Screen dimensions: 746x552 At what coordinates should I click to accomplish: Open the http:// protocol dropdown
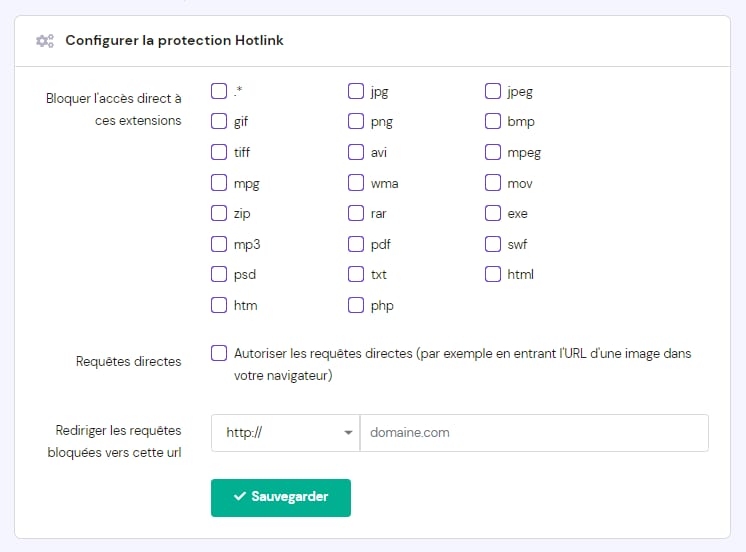coord(285,433)
